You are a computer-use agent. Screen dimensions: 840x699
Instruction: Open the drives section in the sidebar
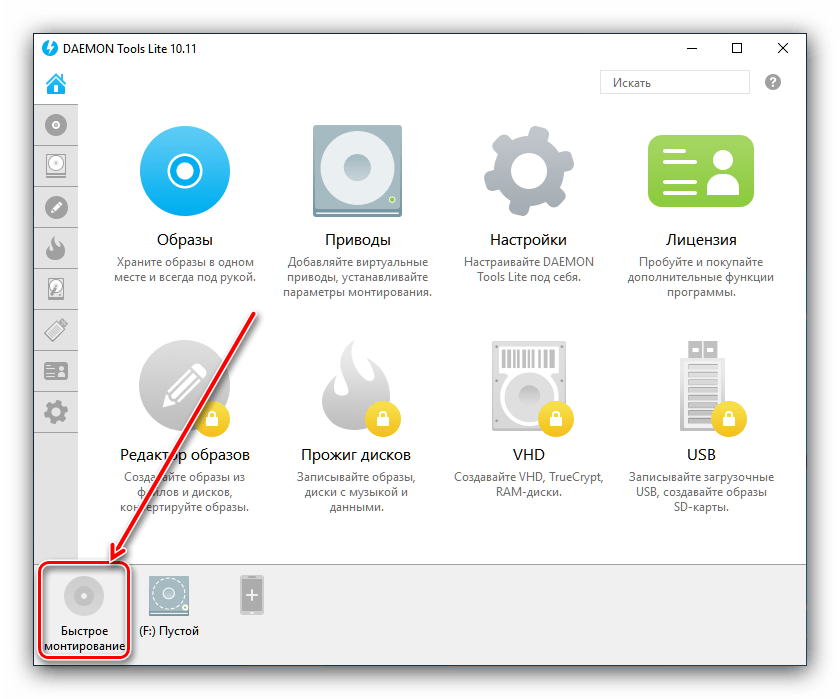(56, 167)
